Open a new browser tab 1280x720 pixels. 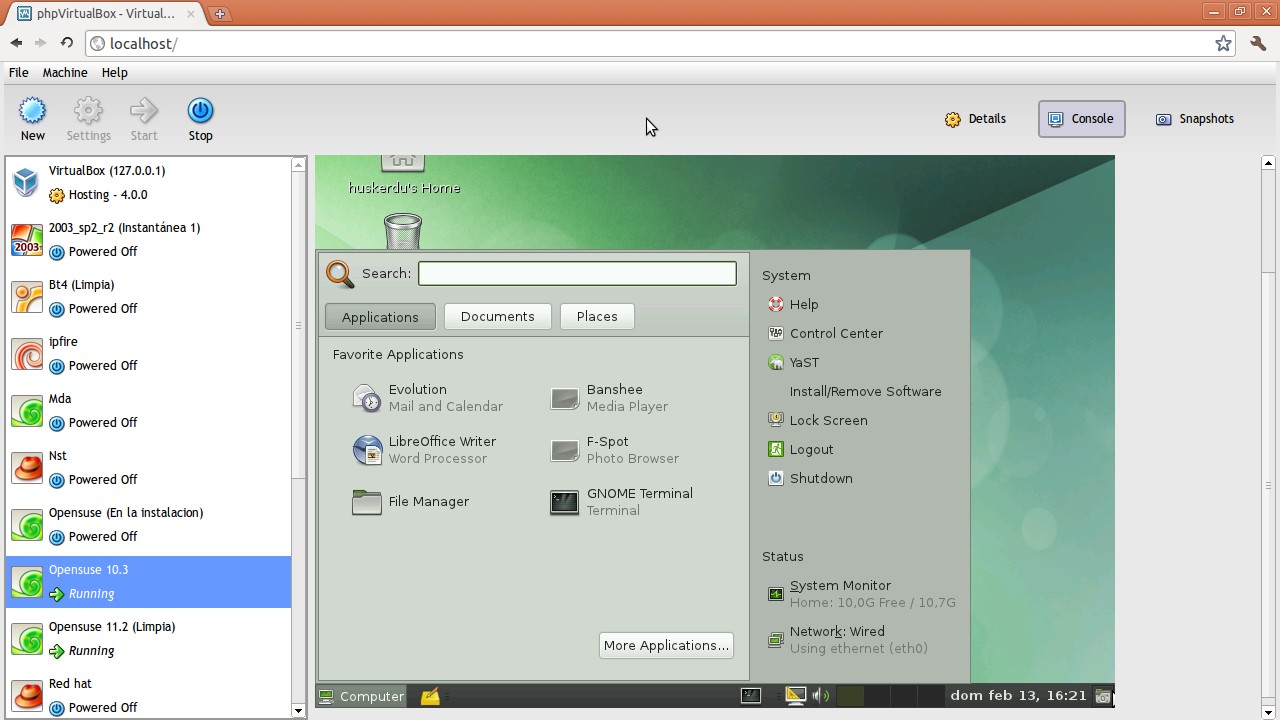coord(220,14)
